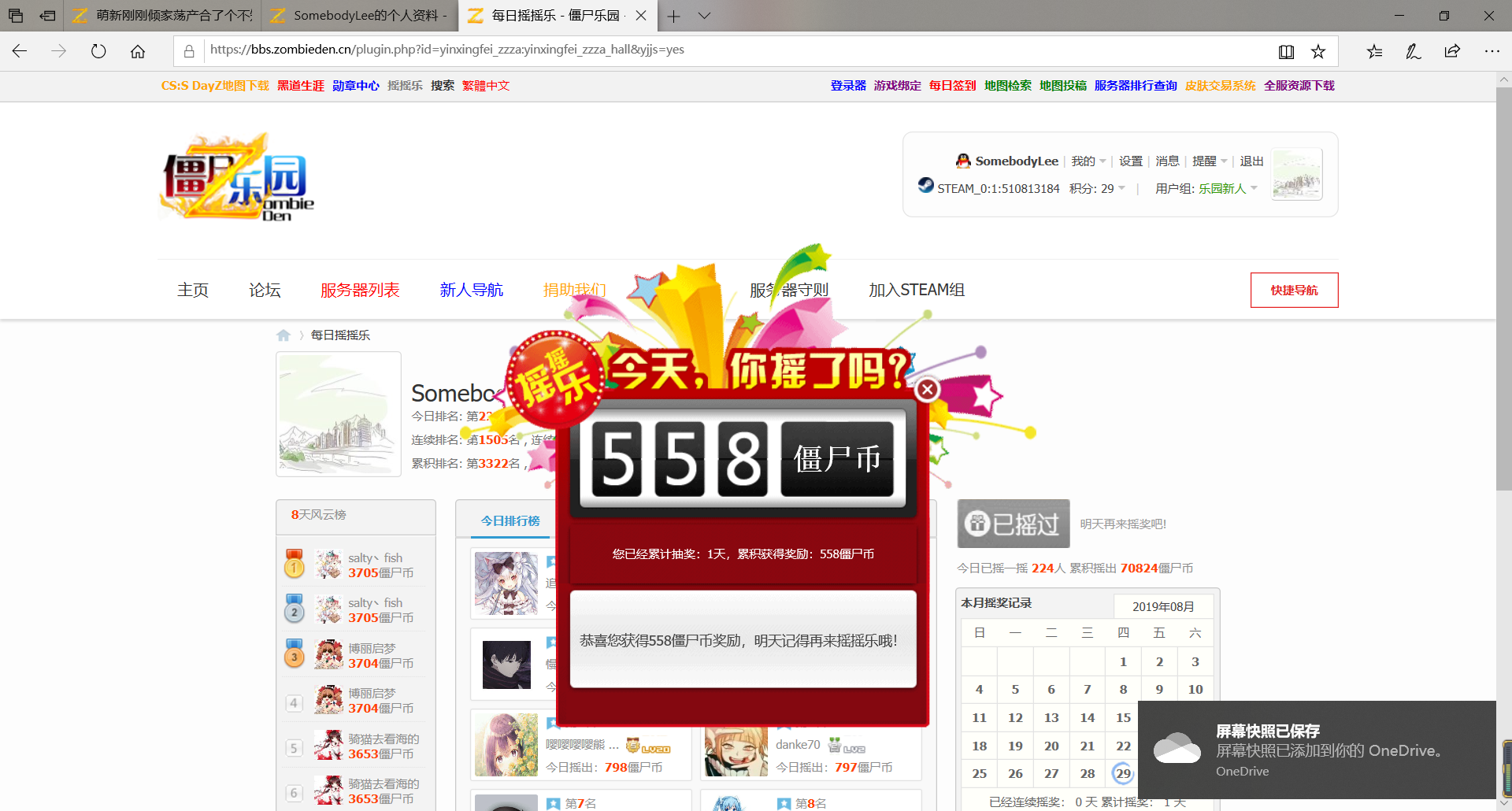Switch to the 今日排行榜 tab

pyautogui.click(x=510, y=521)
